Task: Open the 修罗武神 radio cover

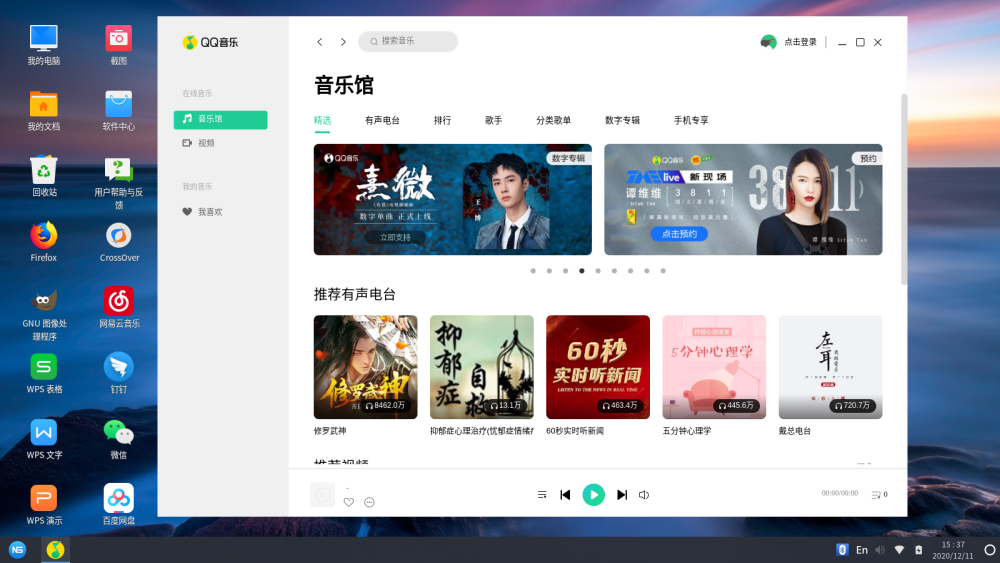Action: tap(365, 367)
